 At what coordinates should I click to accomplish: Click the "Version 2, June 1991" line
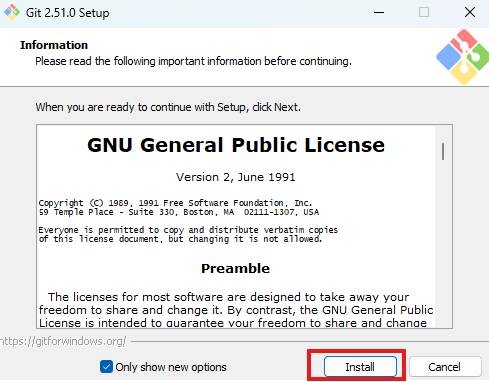tap(236, 177)
